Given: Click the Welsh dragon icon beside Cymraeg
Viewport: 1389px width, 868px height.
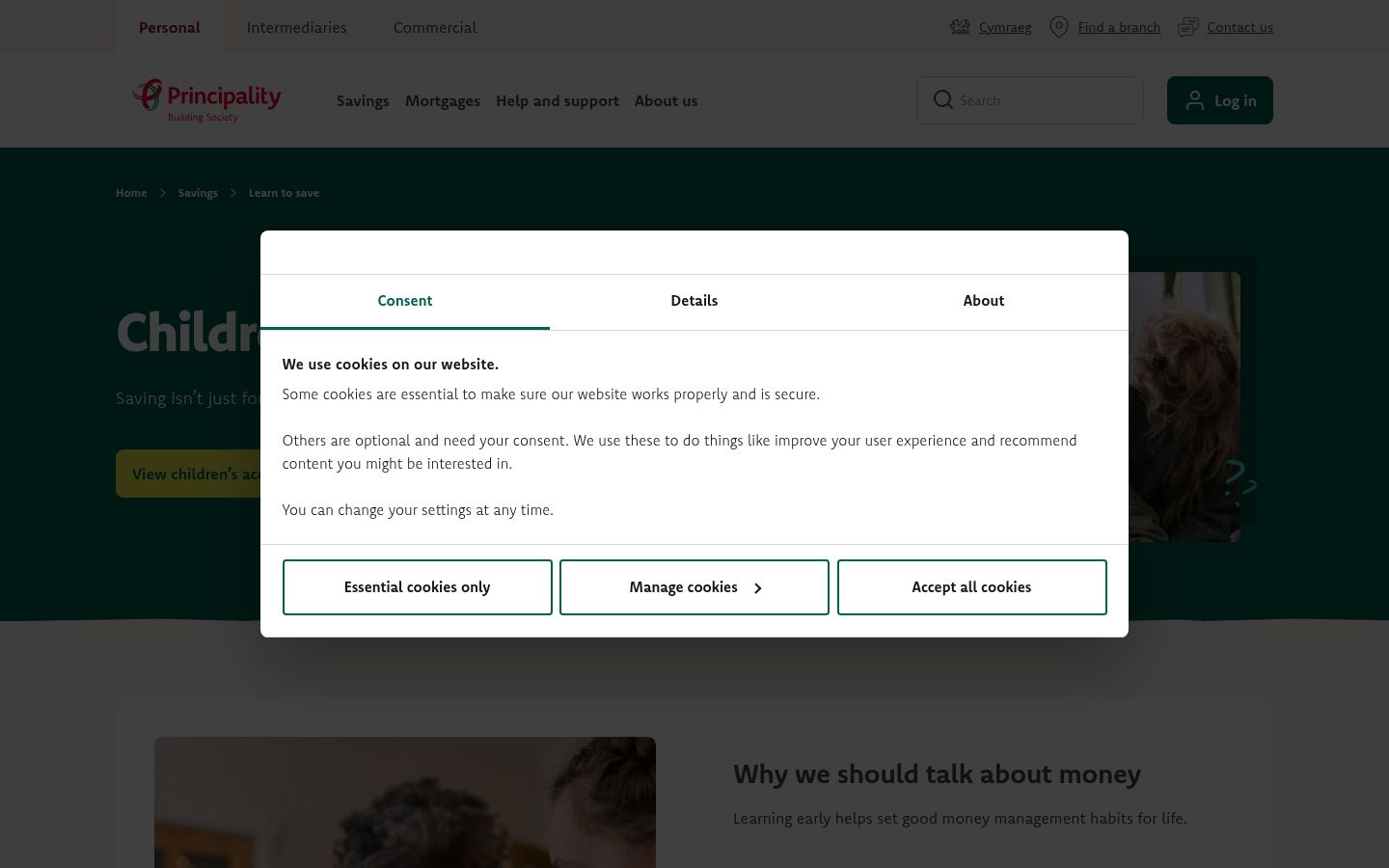Looking at the screenshot, I should (x=960, y=27).
